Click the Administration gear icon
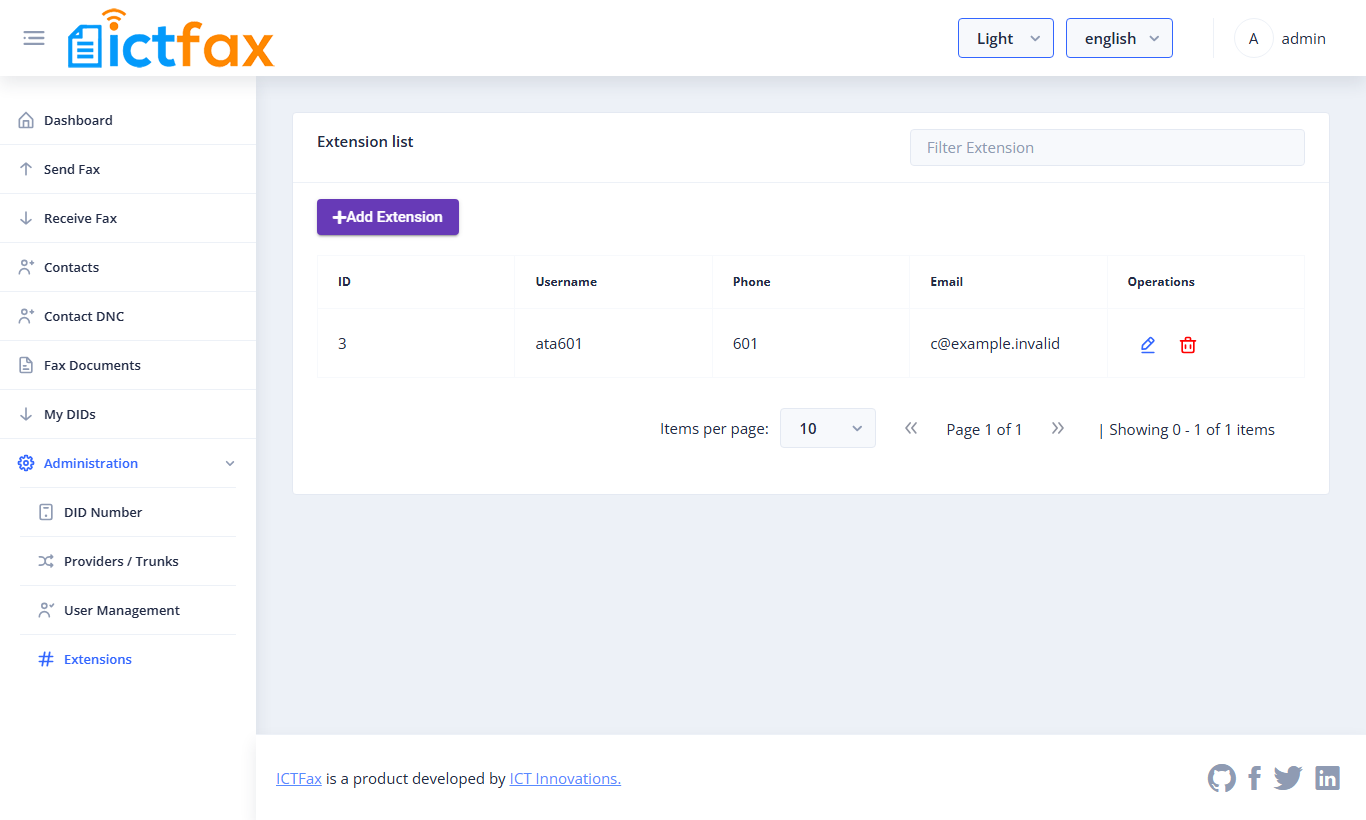This screenshot has width=1366, height=820. (26, 463)
